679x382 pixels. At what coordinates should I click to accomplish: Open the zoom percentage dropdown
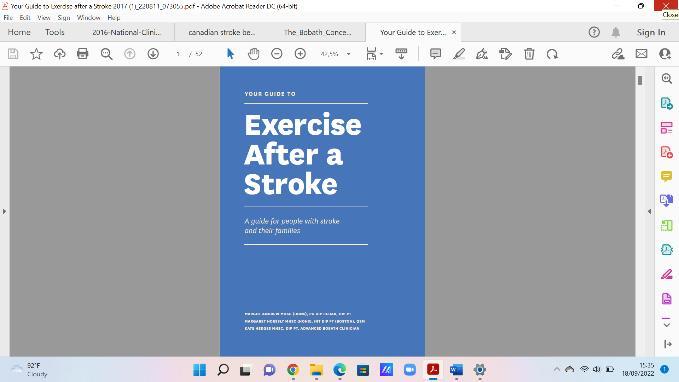349,54
